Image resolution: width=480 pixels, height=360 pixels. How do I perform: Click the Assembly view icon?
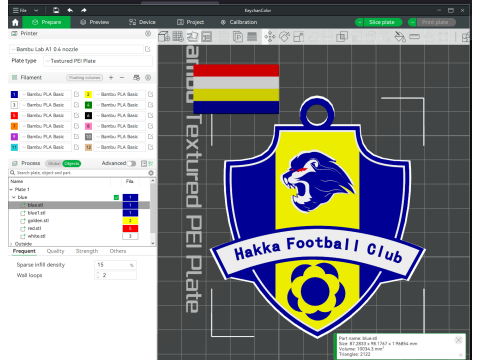466,36
